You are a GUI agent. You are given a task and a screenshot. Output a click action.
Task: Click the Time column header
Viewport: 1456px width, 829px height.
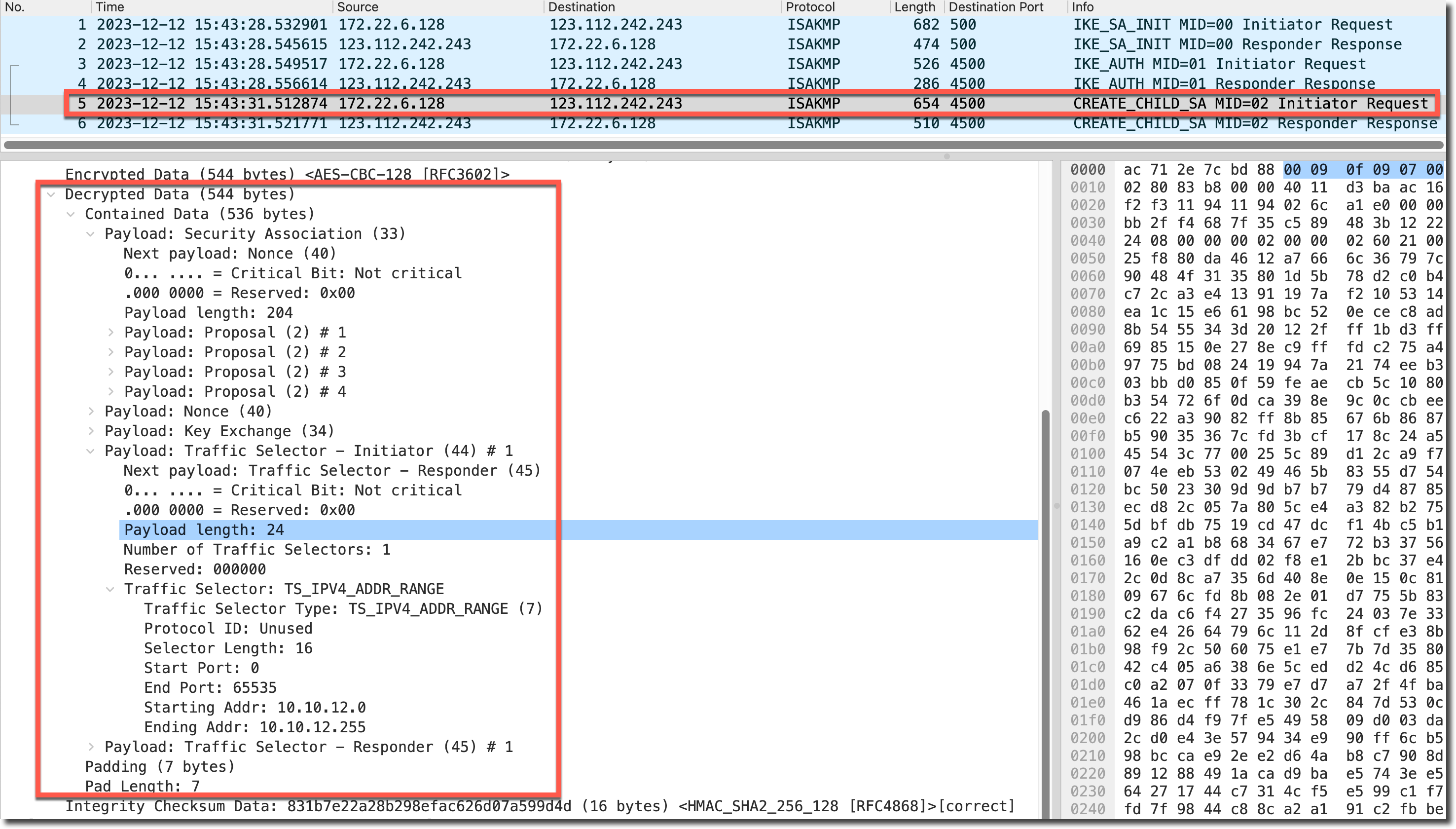110,7
